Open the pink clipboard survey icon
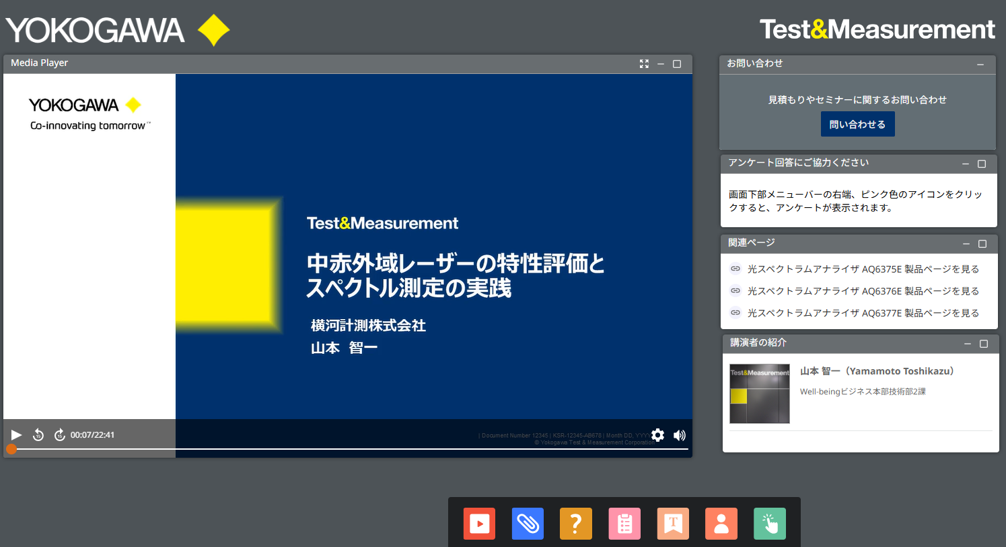The width and height of the screenshot is (1006, 547). point(624,523)
